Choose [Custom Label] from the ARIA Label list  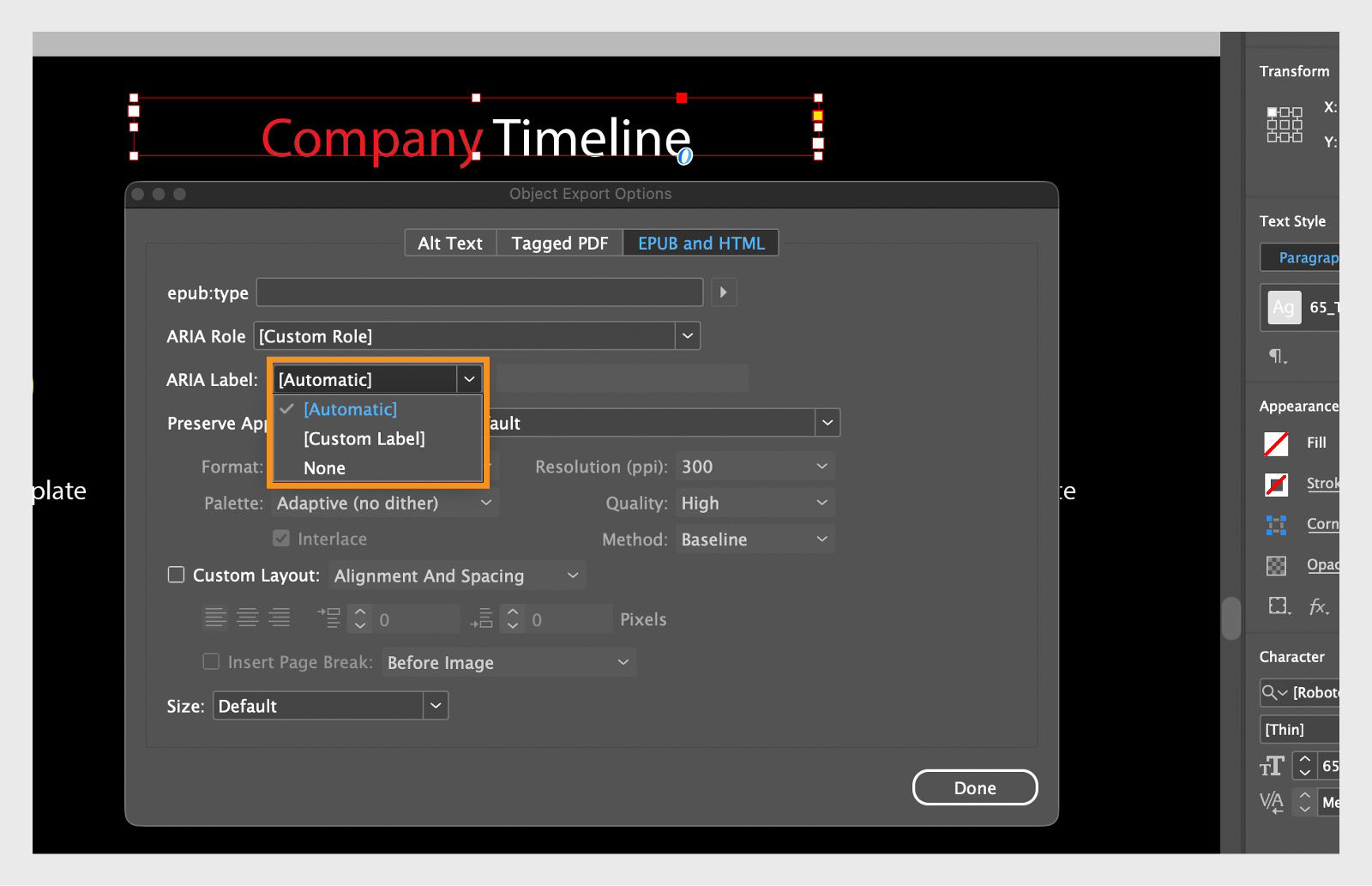[x=364, y=438]
